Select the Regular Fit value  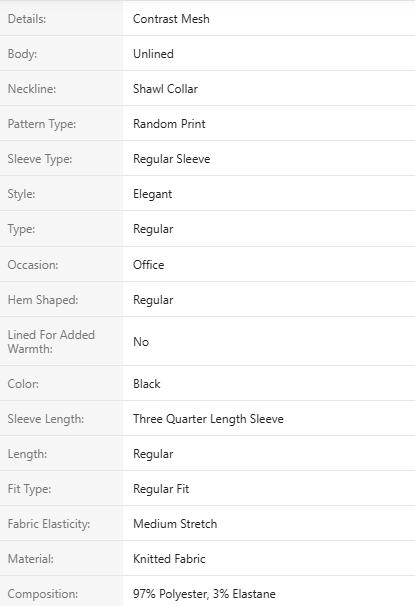[161, 489]
